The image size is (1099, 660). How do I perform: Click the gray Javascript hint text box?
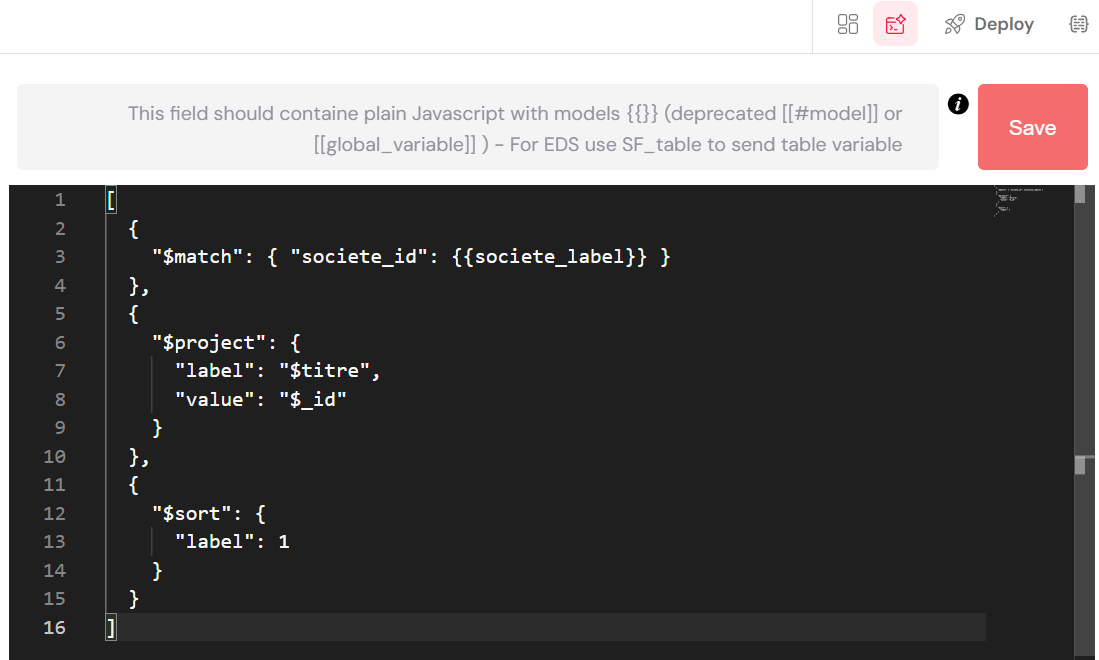(477, 128)
